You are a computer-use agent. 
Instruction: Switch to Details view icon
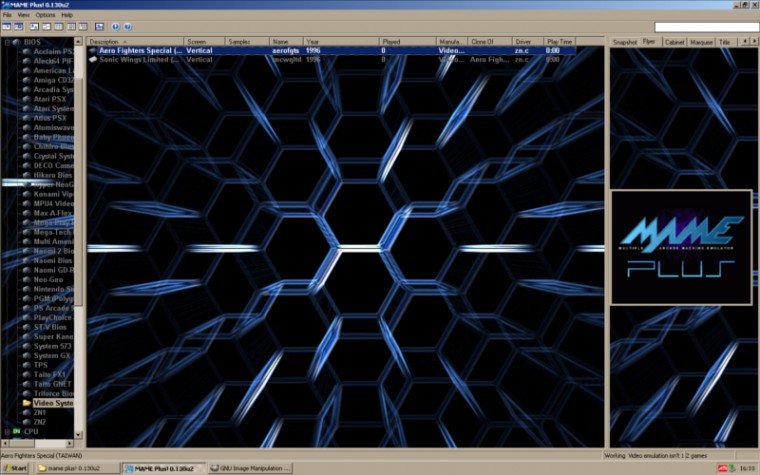pyautogui.click(x=71, y=27)
